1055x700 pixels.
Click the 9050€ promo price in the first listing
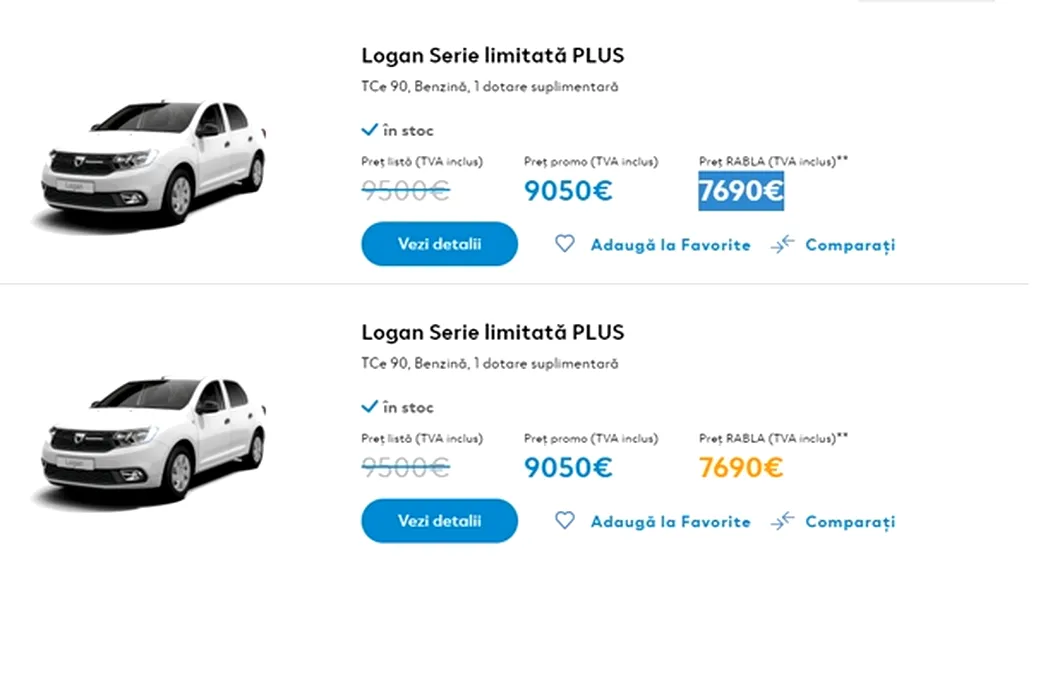(568, 191)
